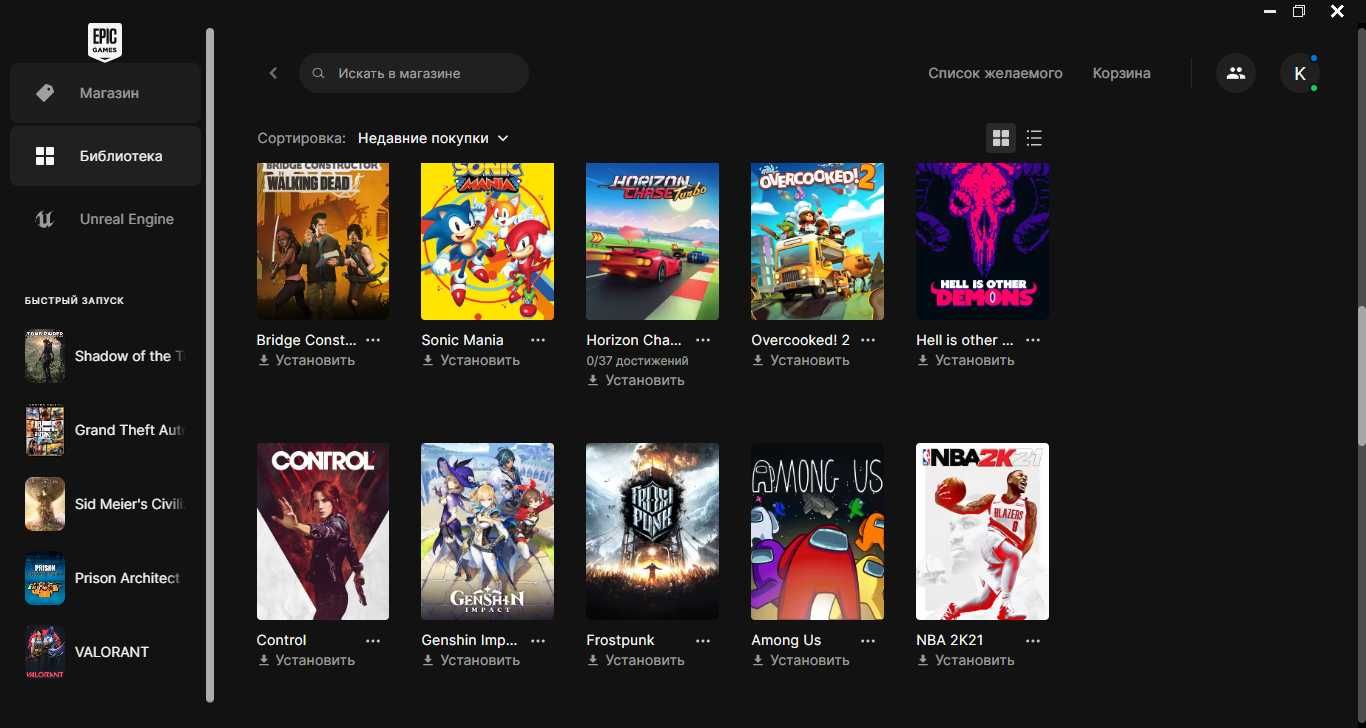Open options menu for Genshin Impact
This screenshot has width=1366, height=728.
coord(538,640)
